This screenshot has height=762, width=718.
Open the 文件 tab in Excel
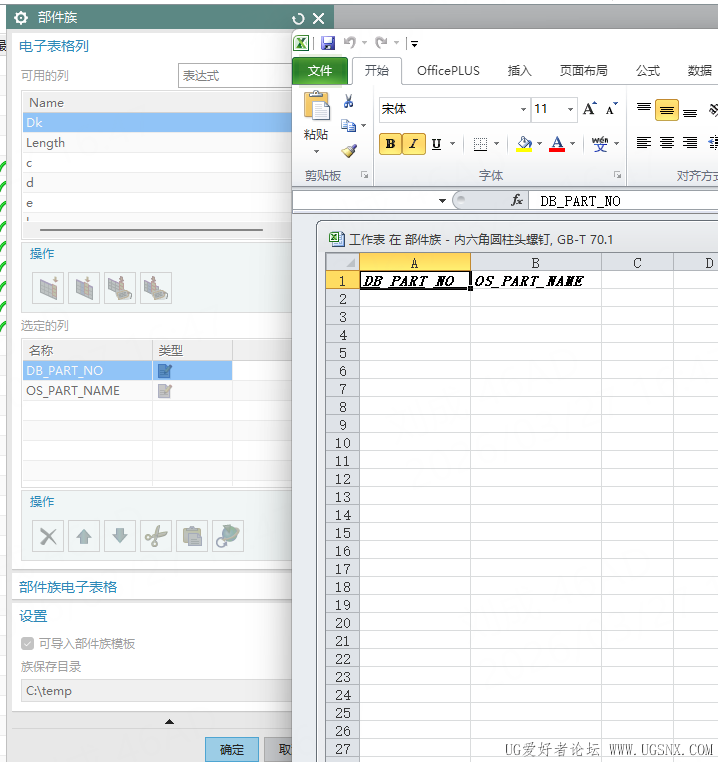pos(320,71)
